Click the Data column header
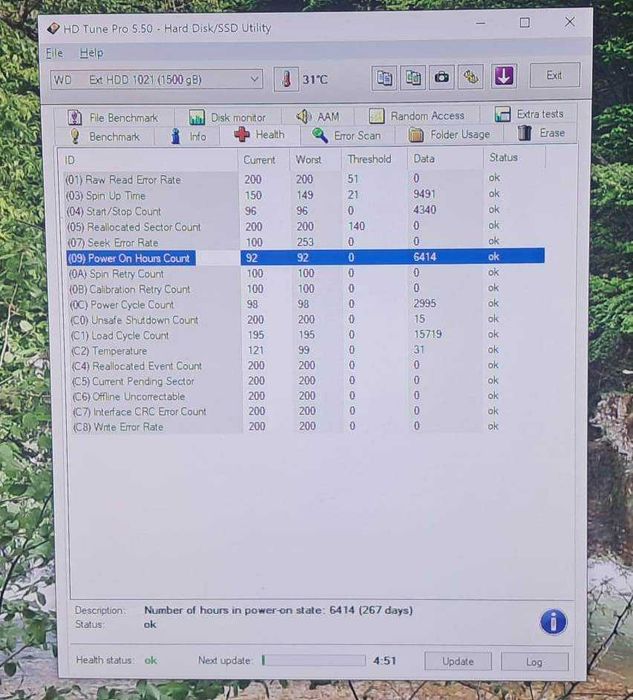 [445, 158]
